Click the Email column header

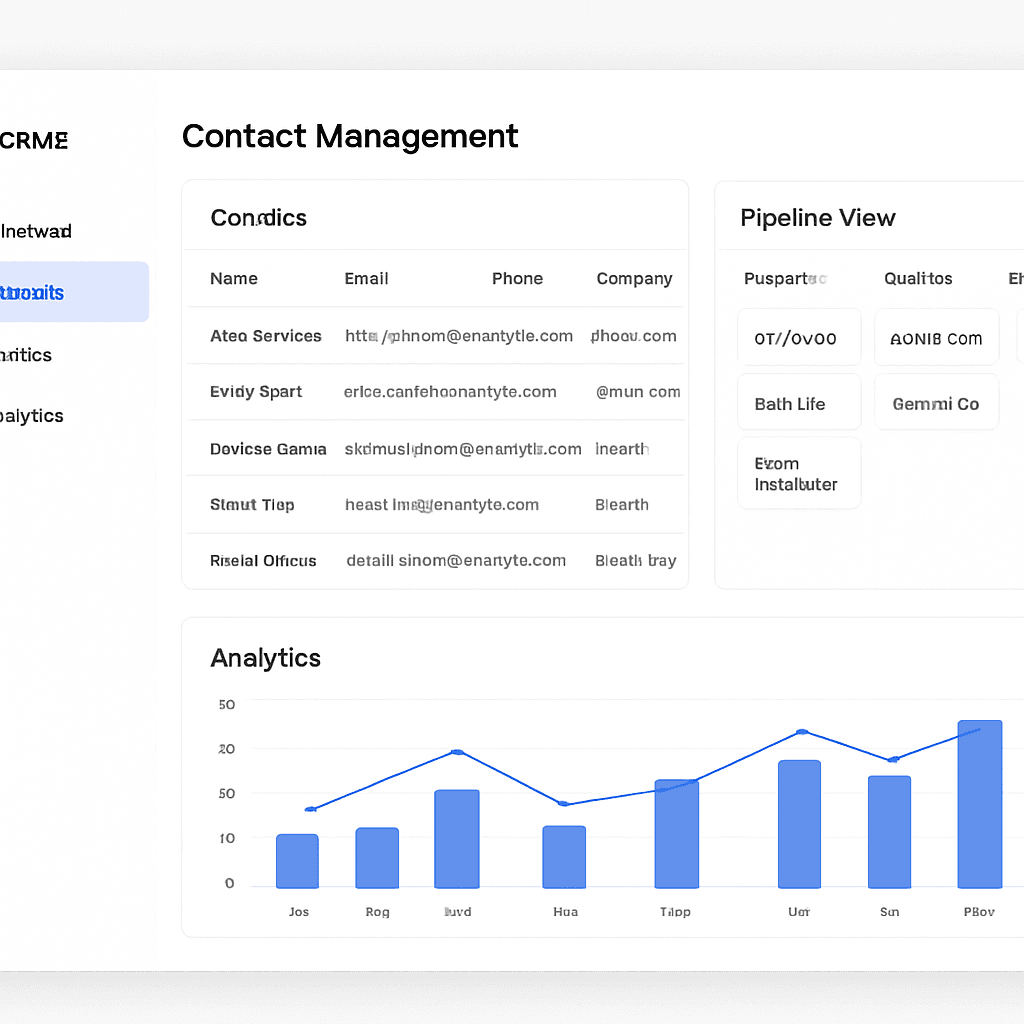[366, 278]
